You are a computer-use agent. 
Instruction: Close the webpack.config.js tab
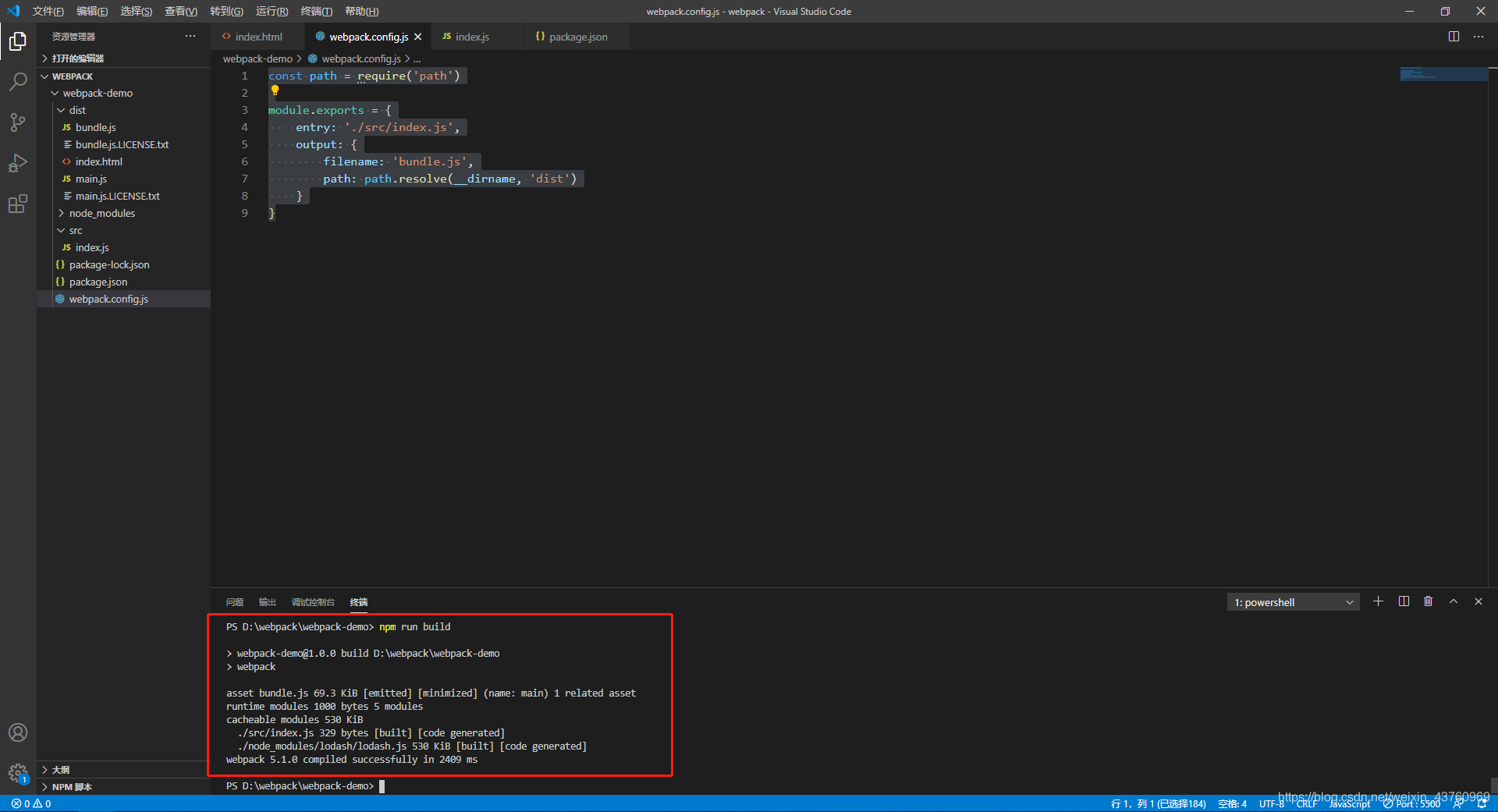(418, 37)
